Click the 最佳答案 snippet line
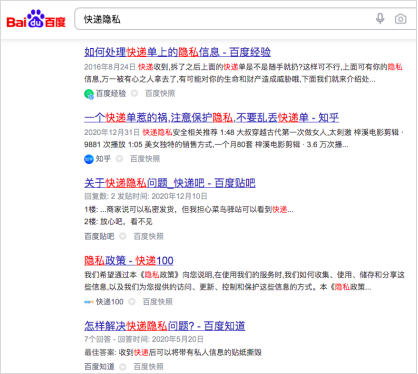Viewport: 418px width, 374px height. (x=173, y=352)
